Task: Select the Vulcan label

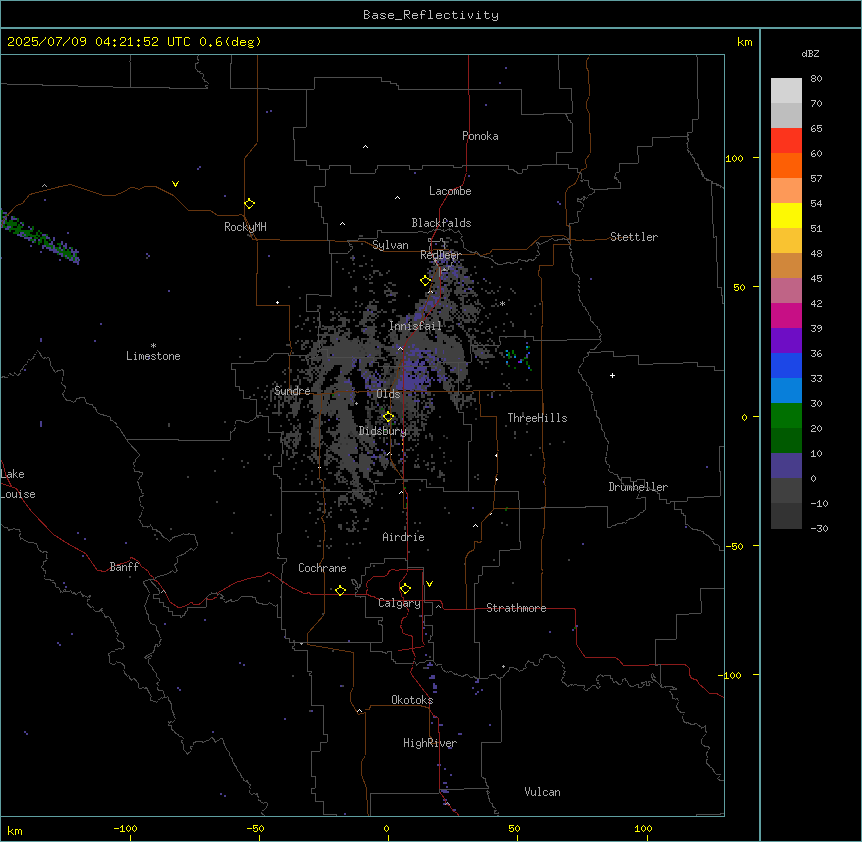Action: 543,792
